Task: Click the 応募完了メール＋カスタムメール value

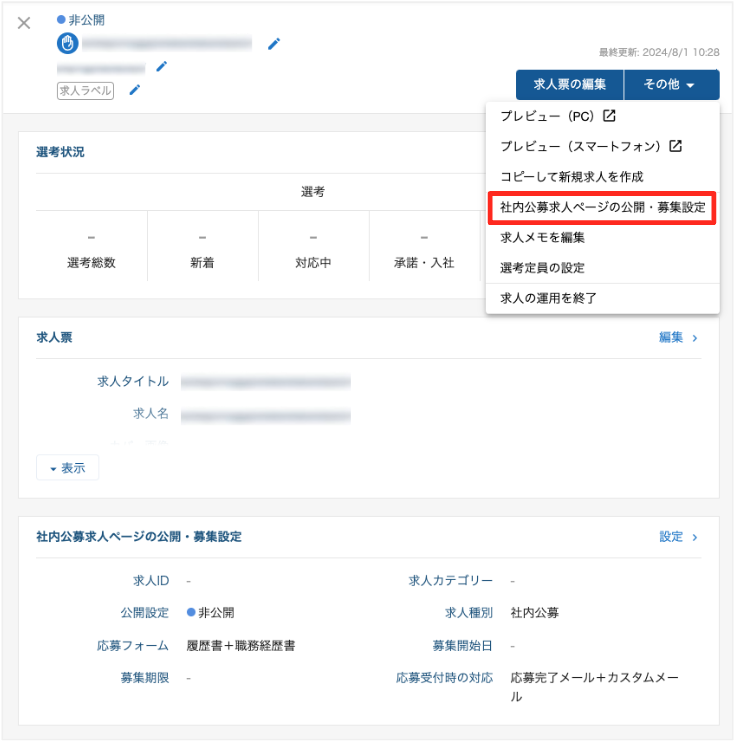Action: pos(594,687)
